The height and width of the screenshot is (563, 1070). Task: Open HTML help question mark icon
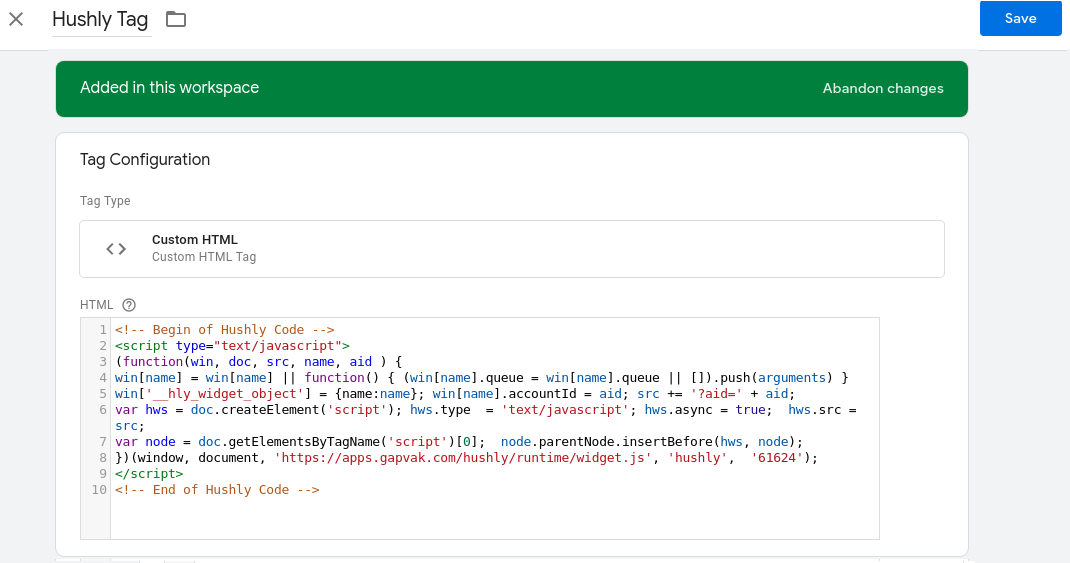coord(129,305)
